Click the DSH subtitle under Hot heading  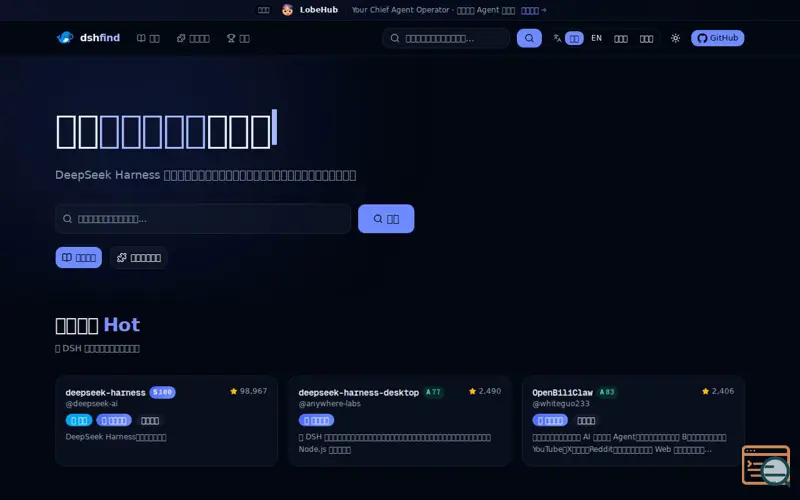pos(97,348)
